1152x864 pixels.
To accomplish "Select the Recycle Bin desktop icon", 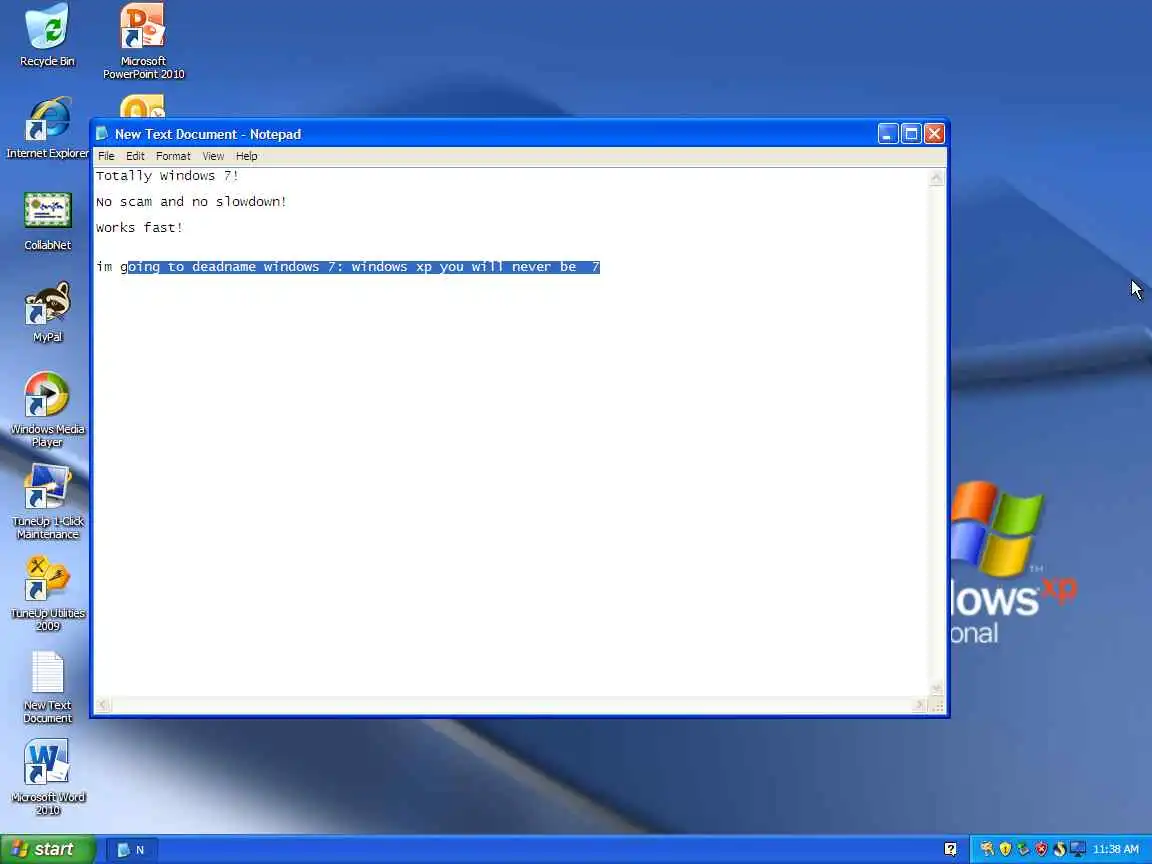I will tap(47, 35).
